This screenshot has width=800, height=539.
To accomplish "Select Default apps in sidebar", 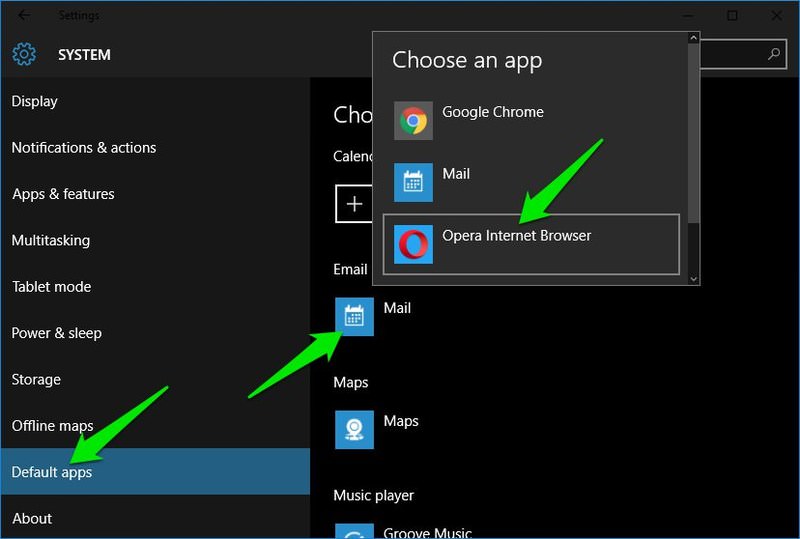I will (x=155, y=472).
